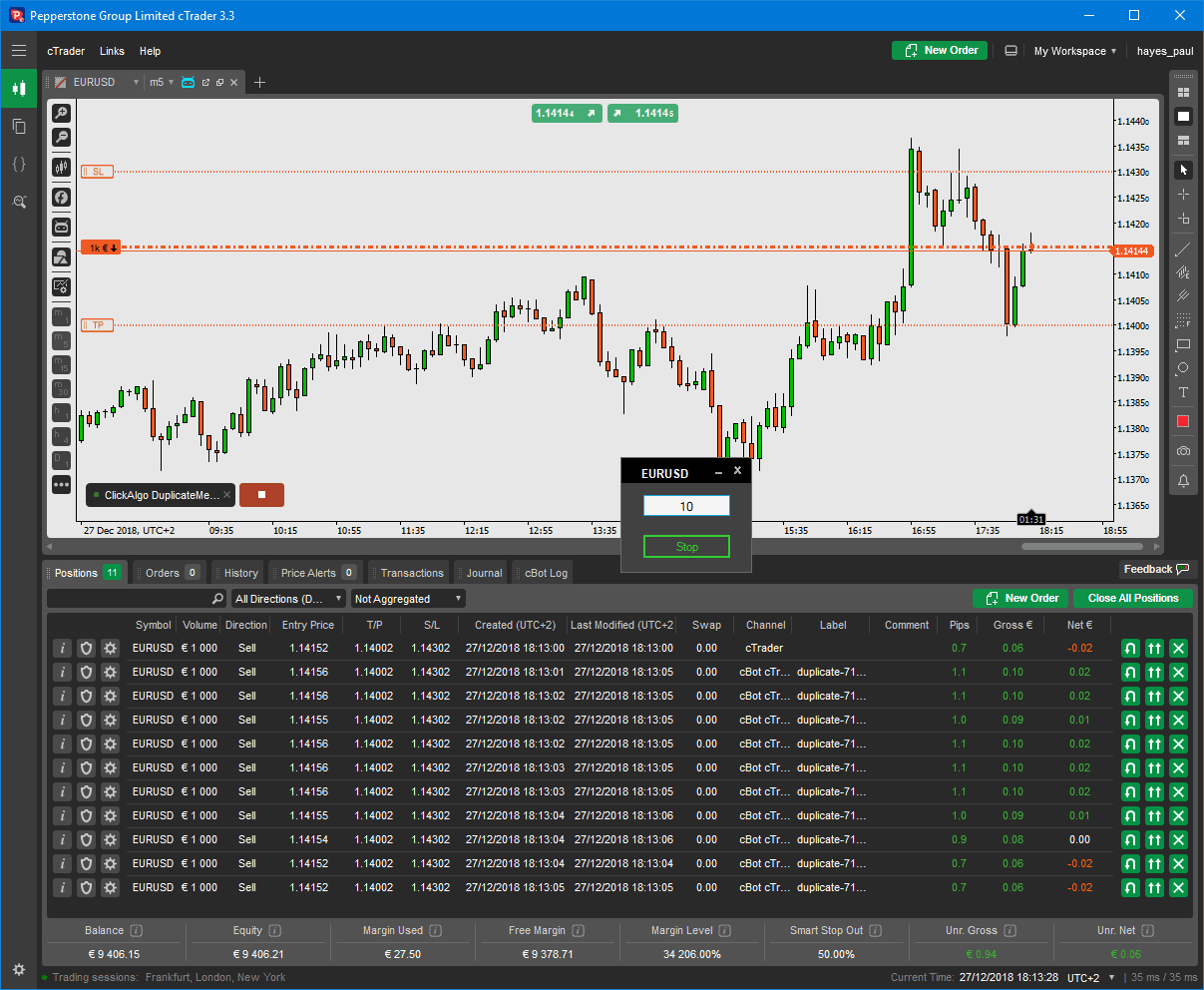Image resolution: width=1204 pixels, height=990 pixels.
Task: Click the positions search field
Action: 137,599
